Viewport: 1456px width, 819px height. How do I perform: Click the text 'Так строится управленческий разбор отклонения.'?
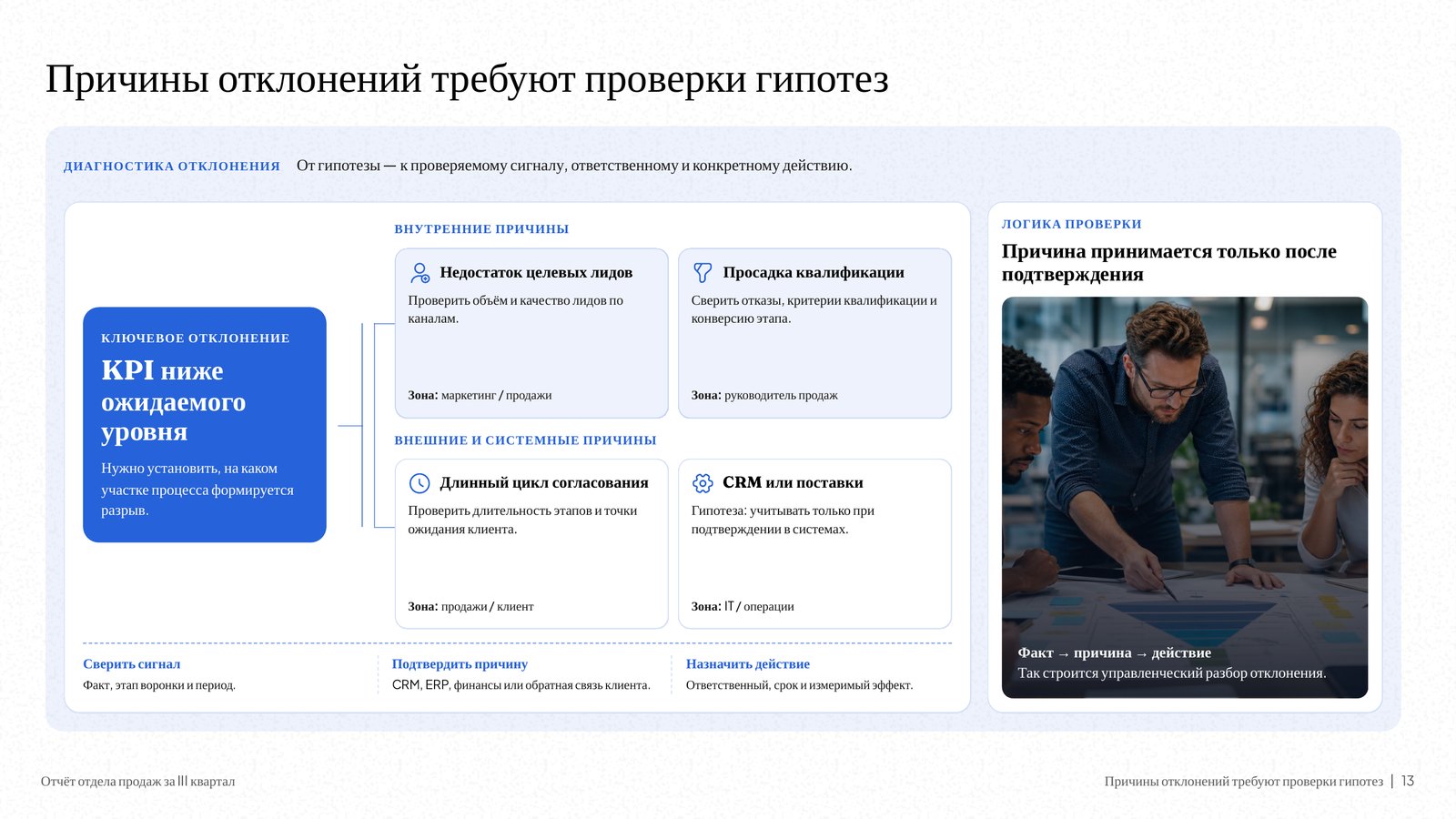[1172, 673]
